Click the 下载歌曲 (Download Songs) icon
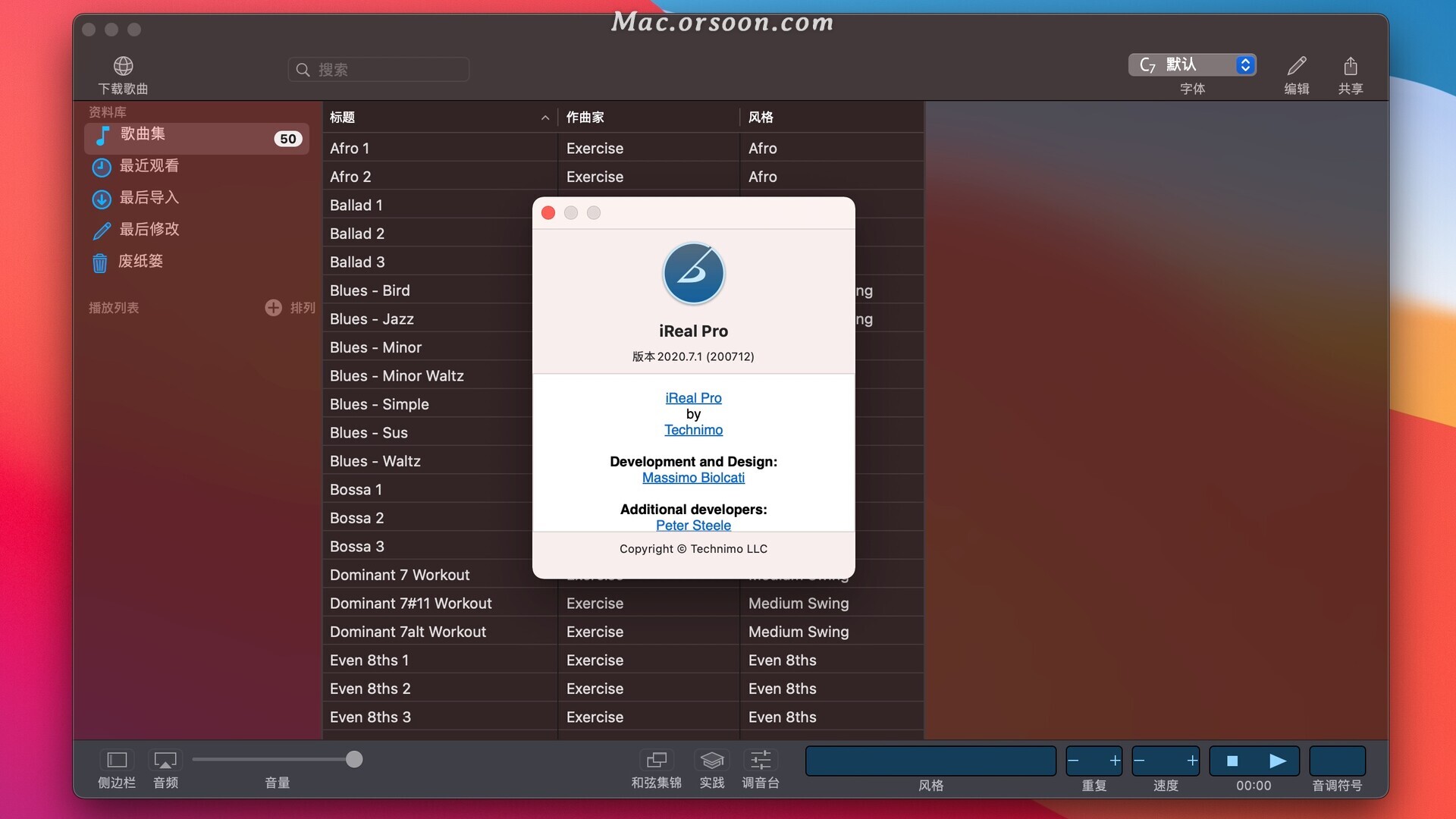 (x=122, y=65)
